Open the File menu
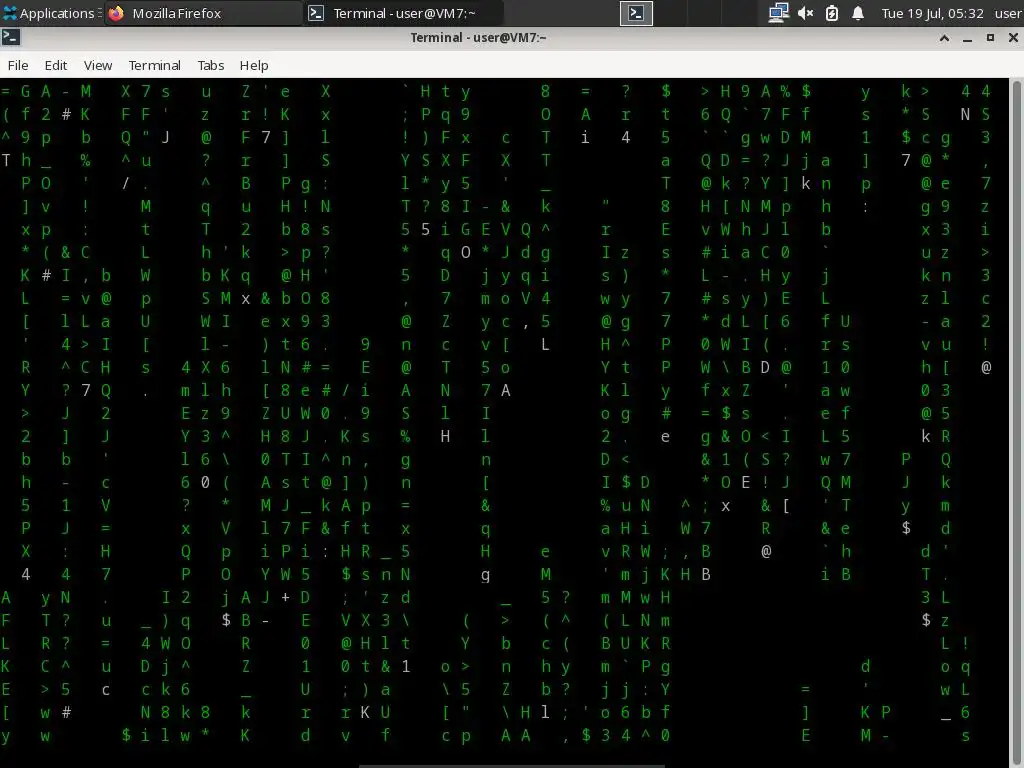1024x768 pixels. point(18,65)
